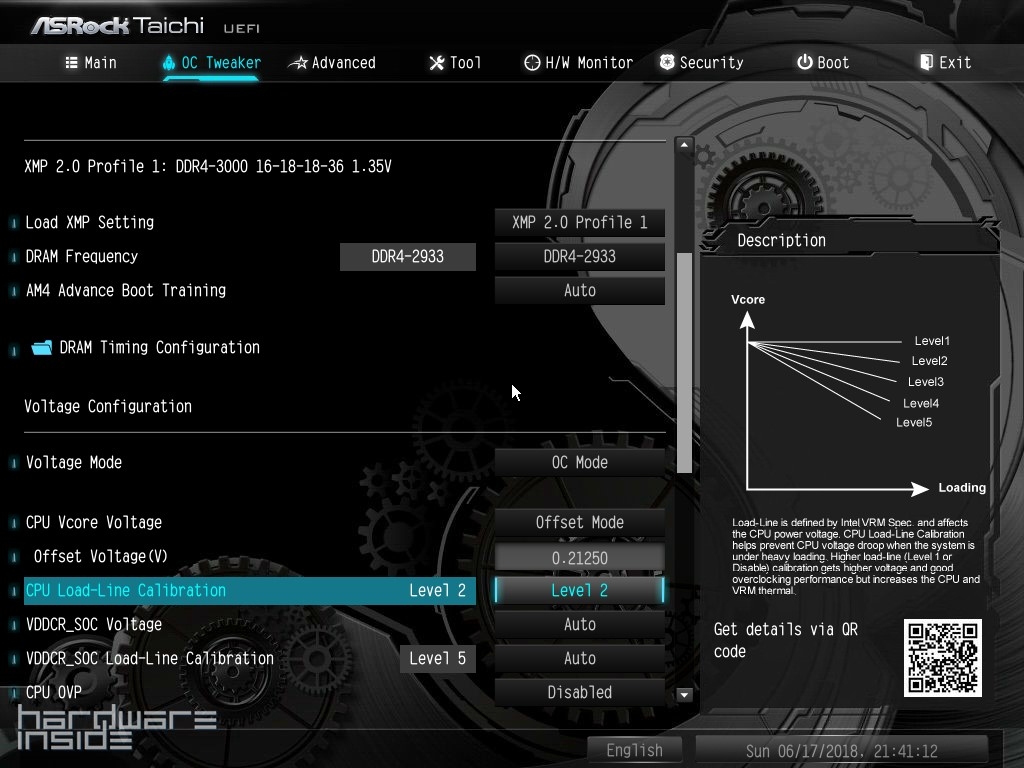
Task: Click the scrollbar down arrow
Action: 684,694
